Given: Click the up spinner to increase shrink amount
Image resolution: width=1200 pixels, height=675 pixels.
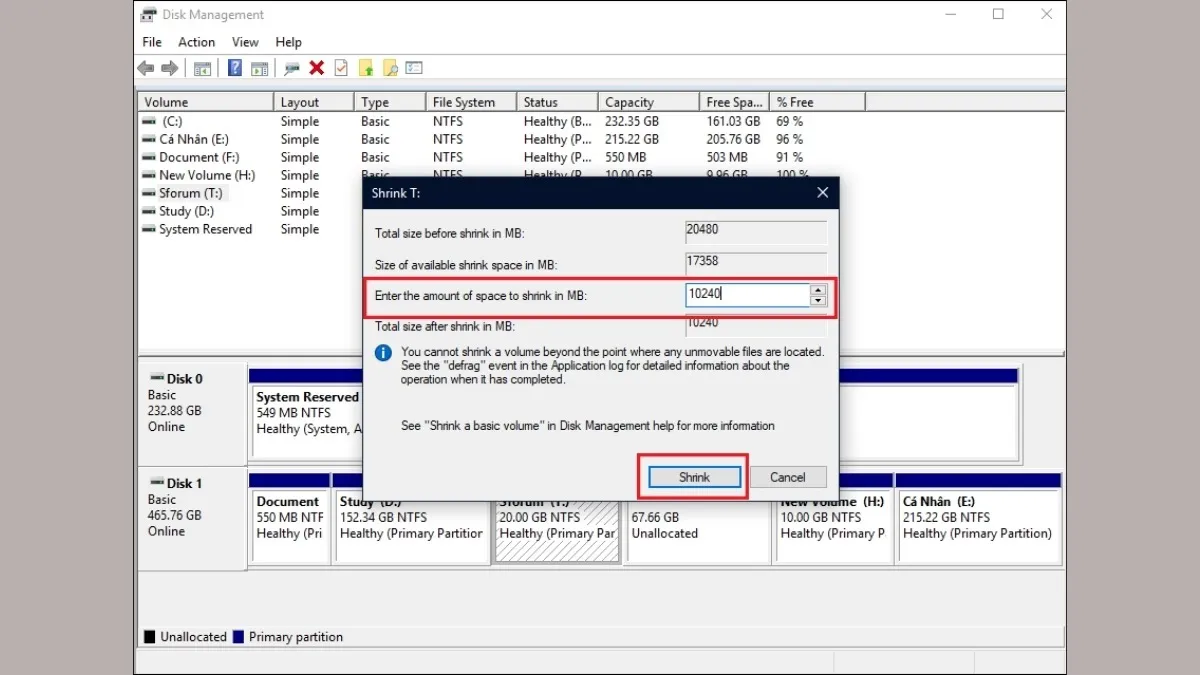Looking at the screenshot, I should point(818,290).
